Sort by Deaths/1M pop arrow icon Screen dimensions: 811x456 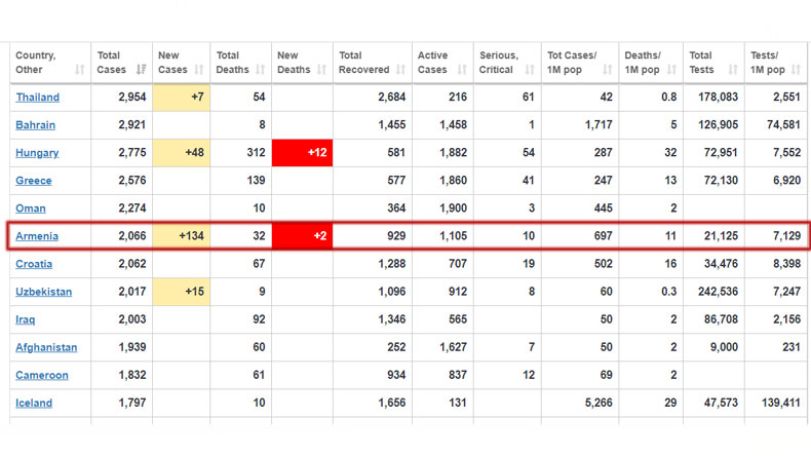[x=672, y=69]
